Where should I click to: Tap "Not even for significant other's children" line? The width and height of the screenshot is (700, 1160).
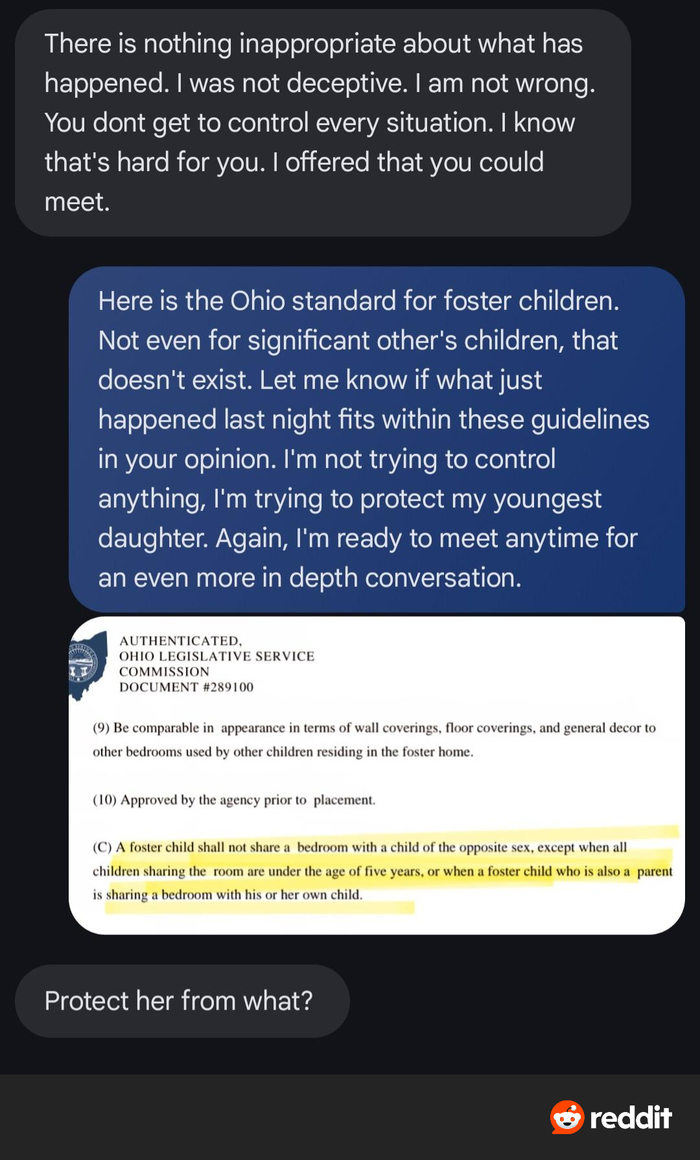point(357,340)
